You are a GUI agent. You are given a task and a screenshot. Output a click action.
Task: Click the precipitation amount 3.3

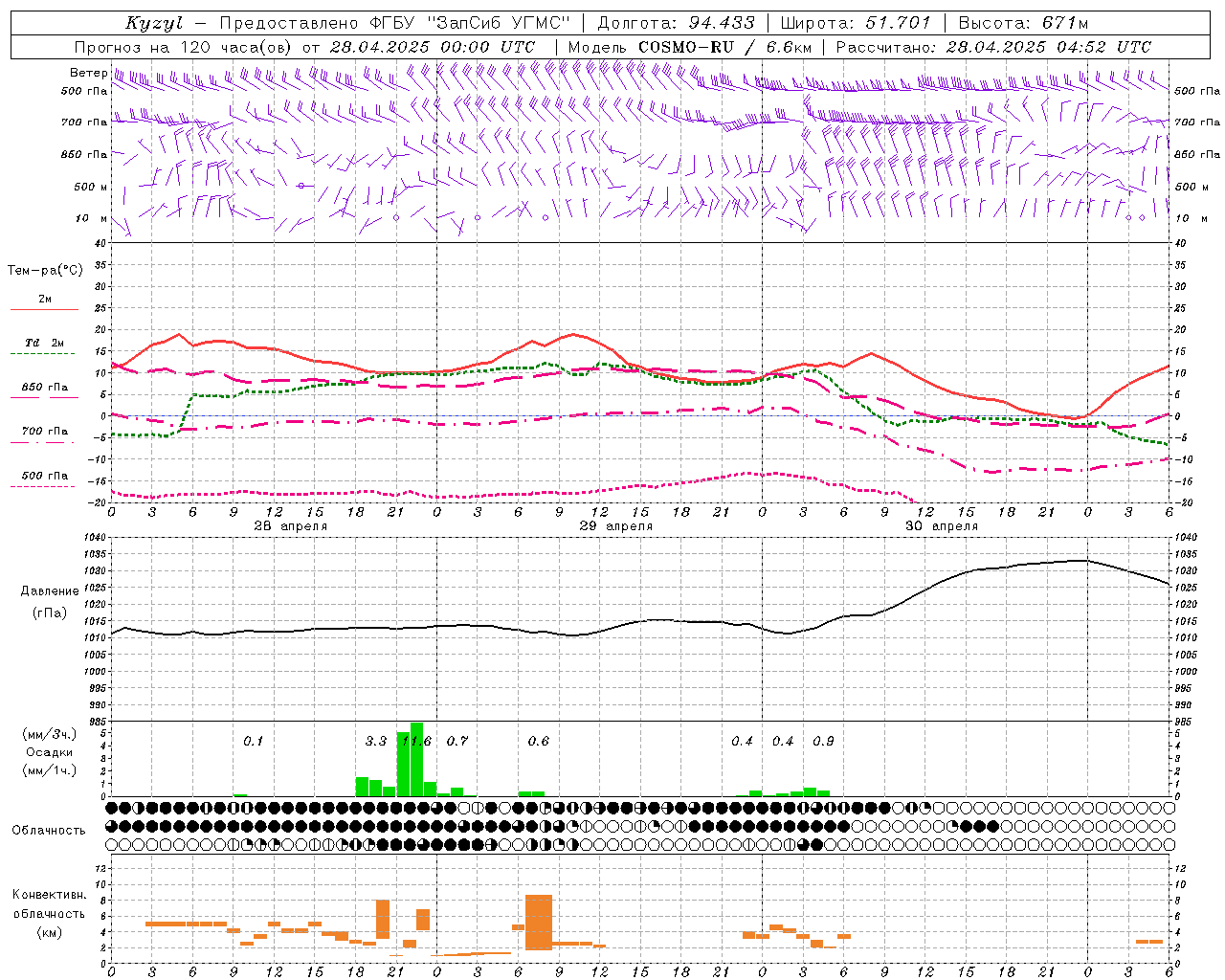coord(376,741)
